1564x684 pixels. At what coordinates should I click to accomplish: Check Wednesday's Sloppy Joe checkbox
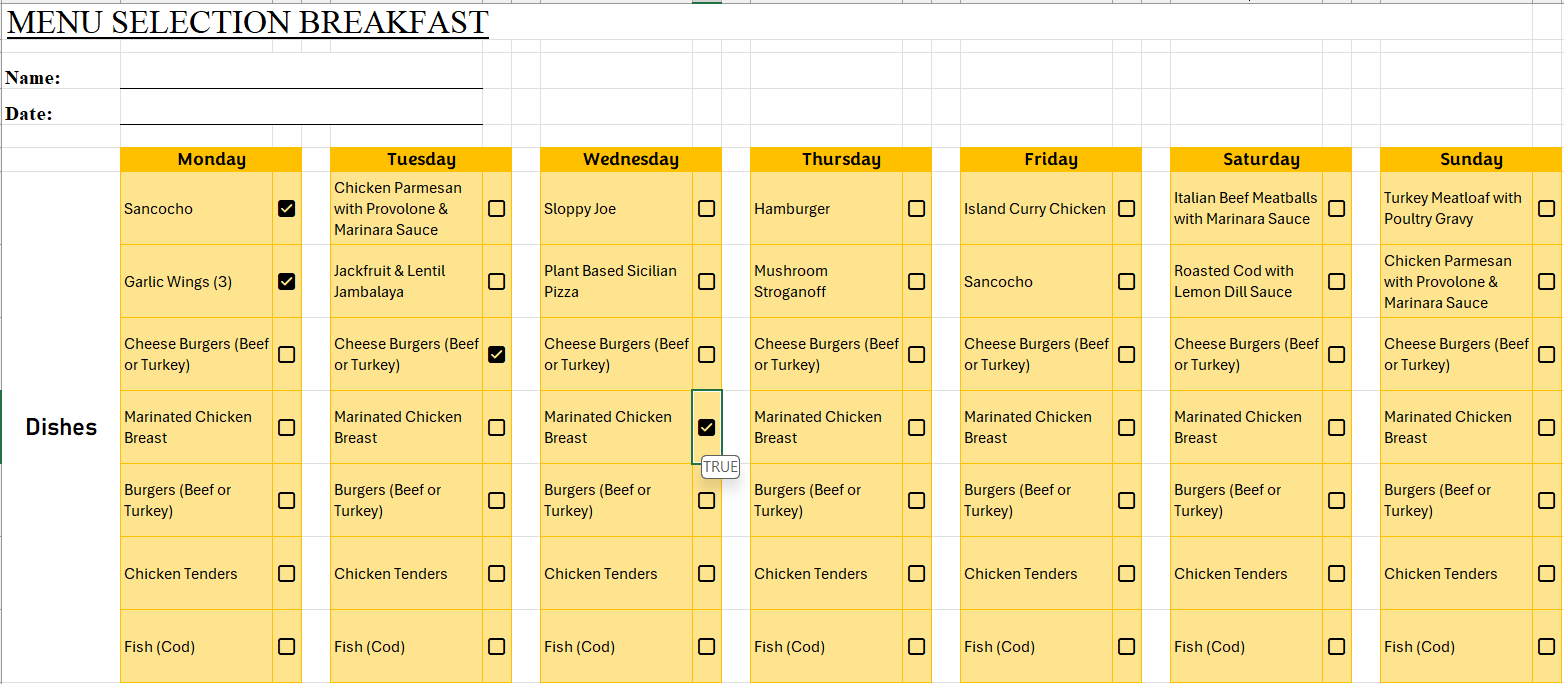click(707, 209)
